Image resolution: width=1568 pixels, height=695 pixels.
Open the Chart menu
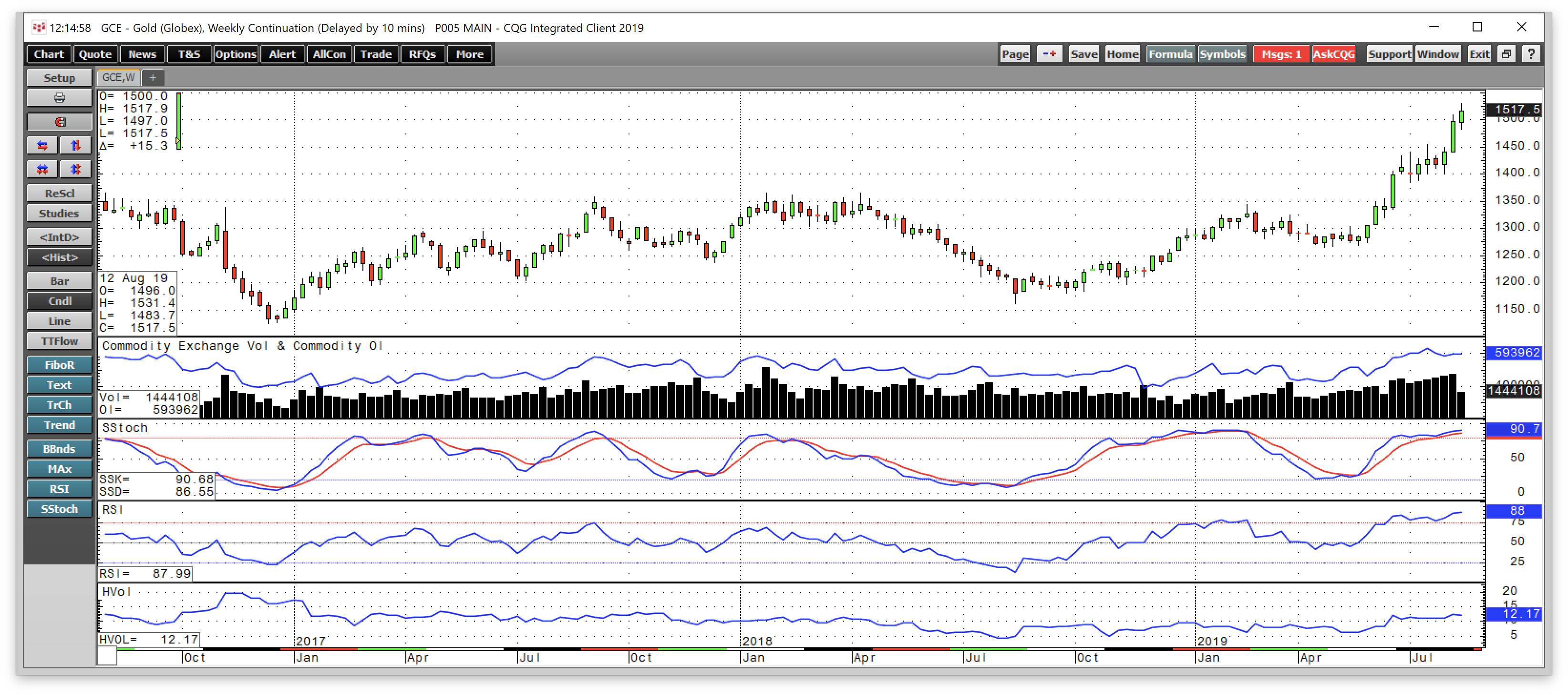click(x=49, y=54)
